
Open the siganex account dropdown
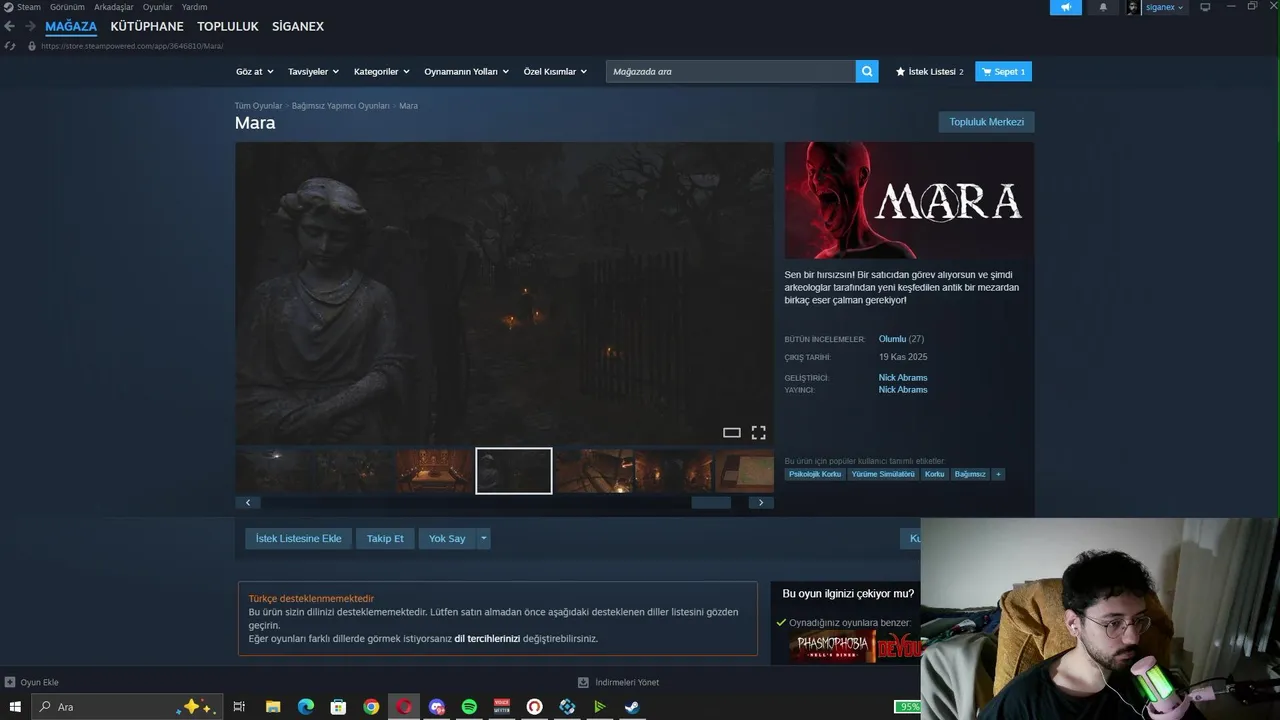click(1164, 7)
